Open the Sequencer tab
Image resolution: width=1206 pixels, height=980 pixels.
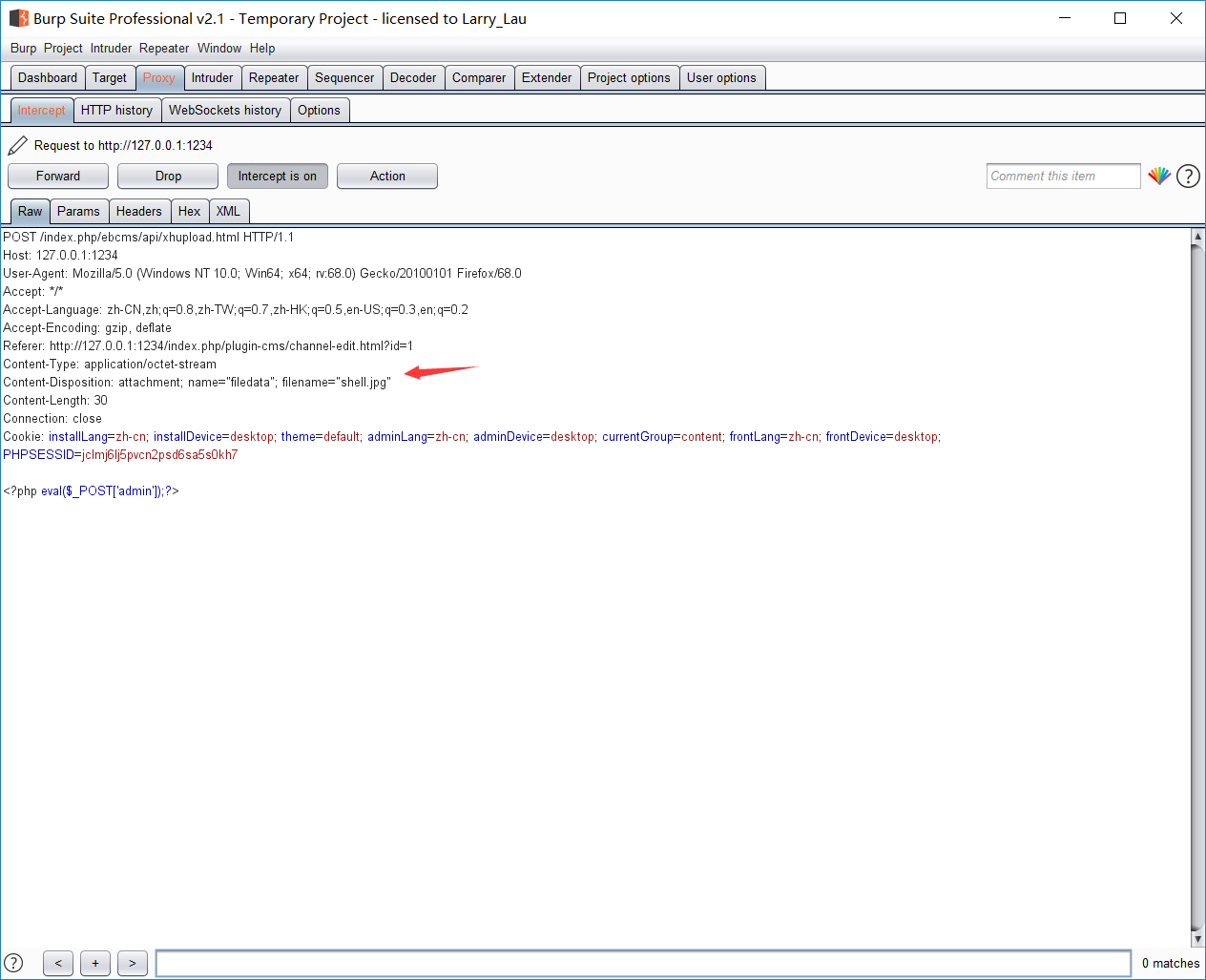[x=344, y=77]
